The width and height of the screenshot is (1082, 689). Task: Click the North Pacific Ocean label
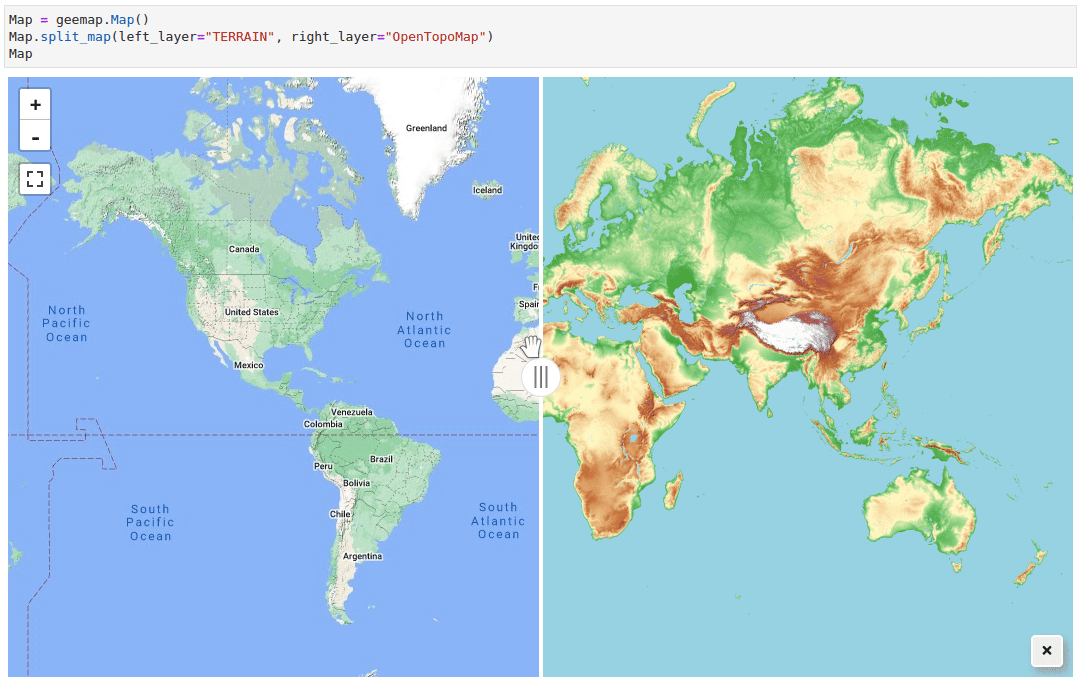coord(66,324)
